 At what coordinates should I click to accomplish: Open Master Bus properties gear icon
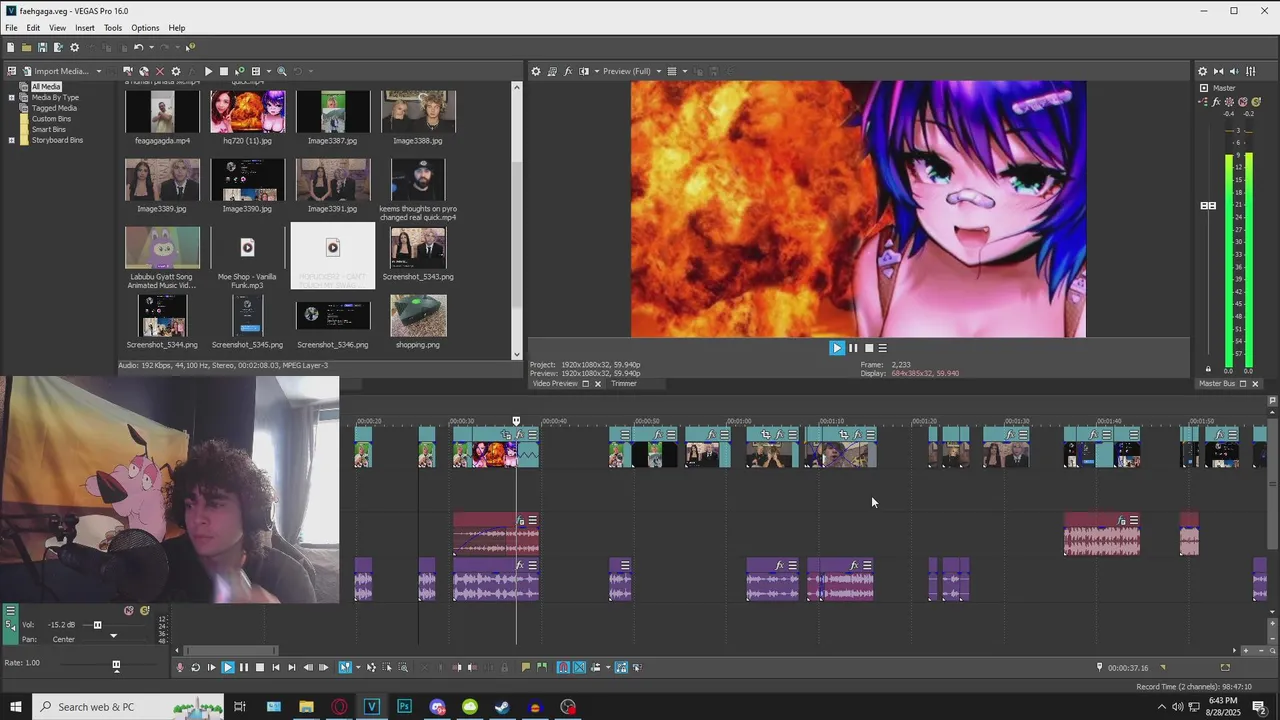[x=1202, y=71]
